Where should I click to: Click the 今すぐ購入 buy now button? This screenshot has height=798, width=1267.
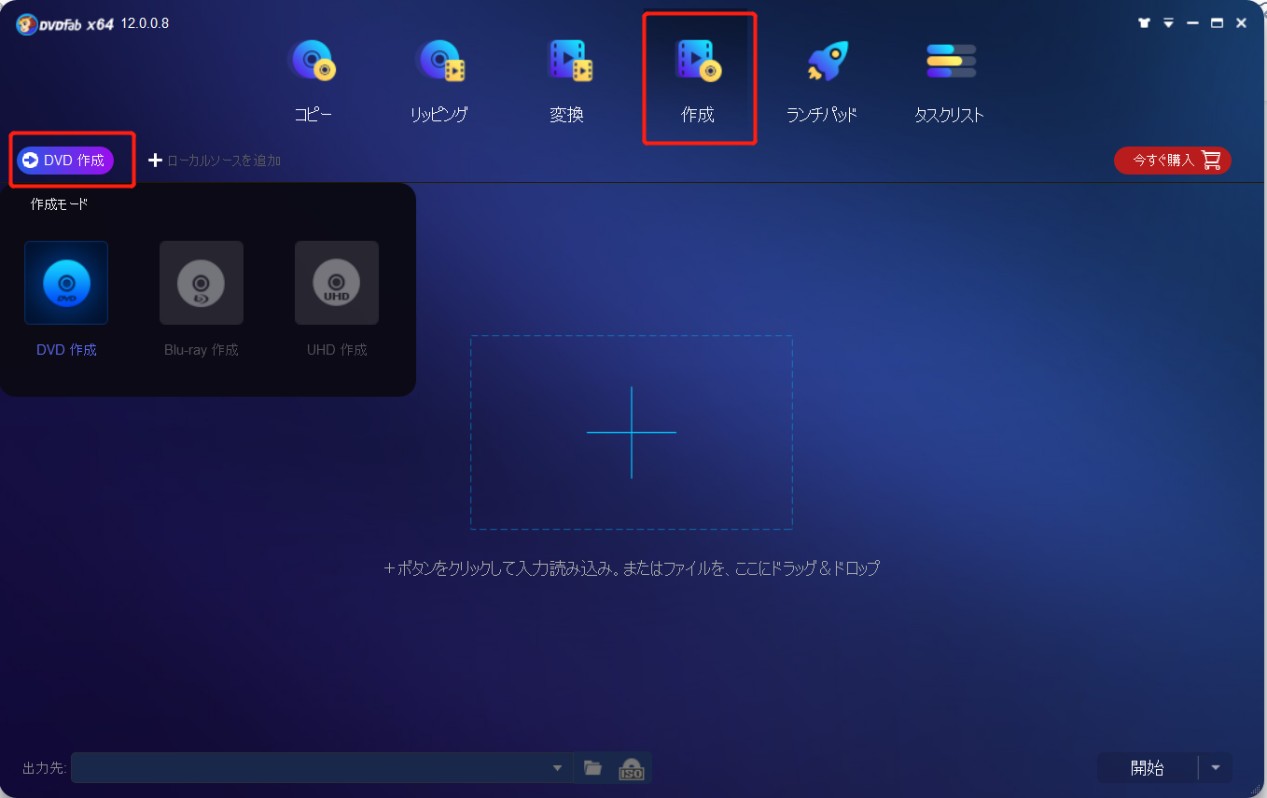point(1172,160)
